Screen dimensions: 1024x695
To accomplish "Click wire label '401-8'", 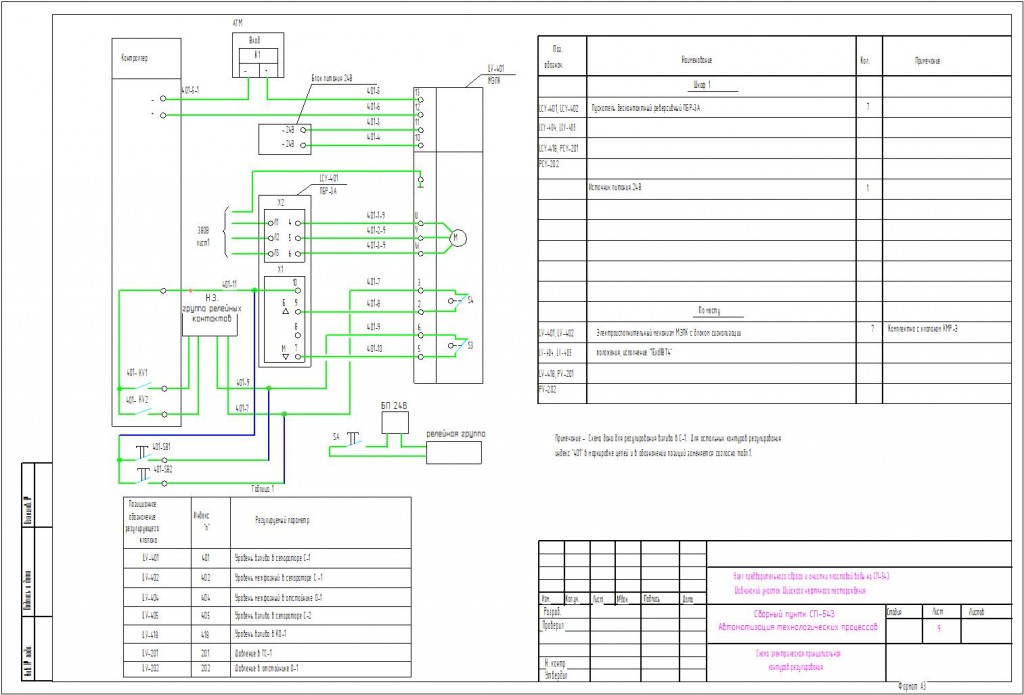I will 374,304.
